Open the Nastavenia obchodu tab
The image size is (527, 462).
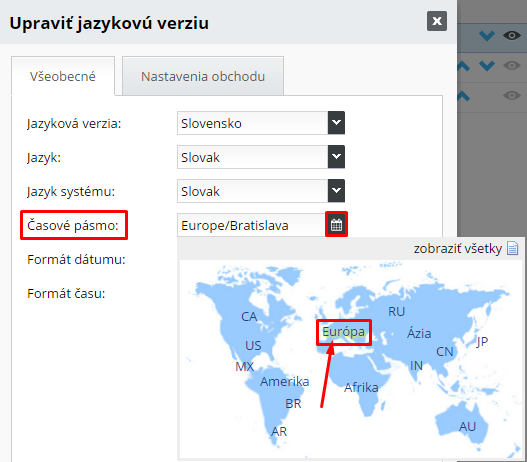pyautogui.click(x=203, y=76)
